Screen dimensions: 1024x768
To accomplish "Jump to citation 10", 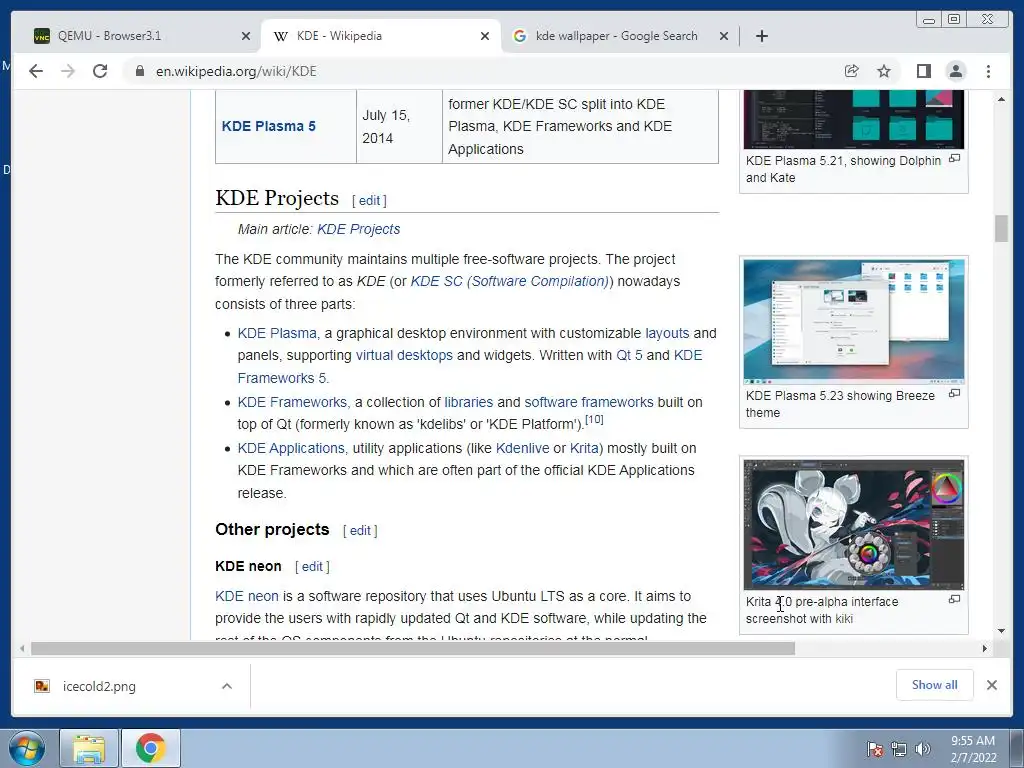I will 594,419.
